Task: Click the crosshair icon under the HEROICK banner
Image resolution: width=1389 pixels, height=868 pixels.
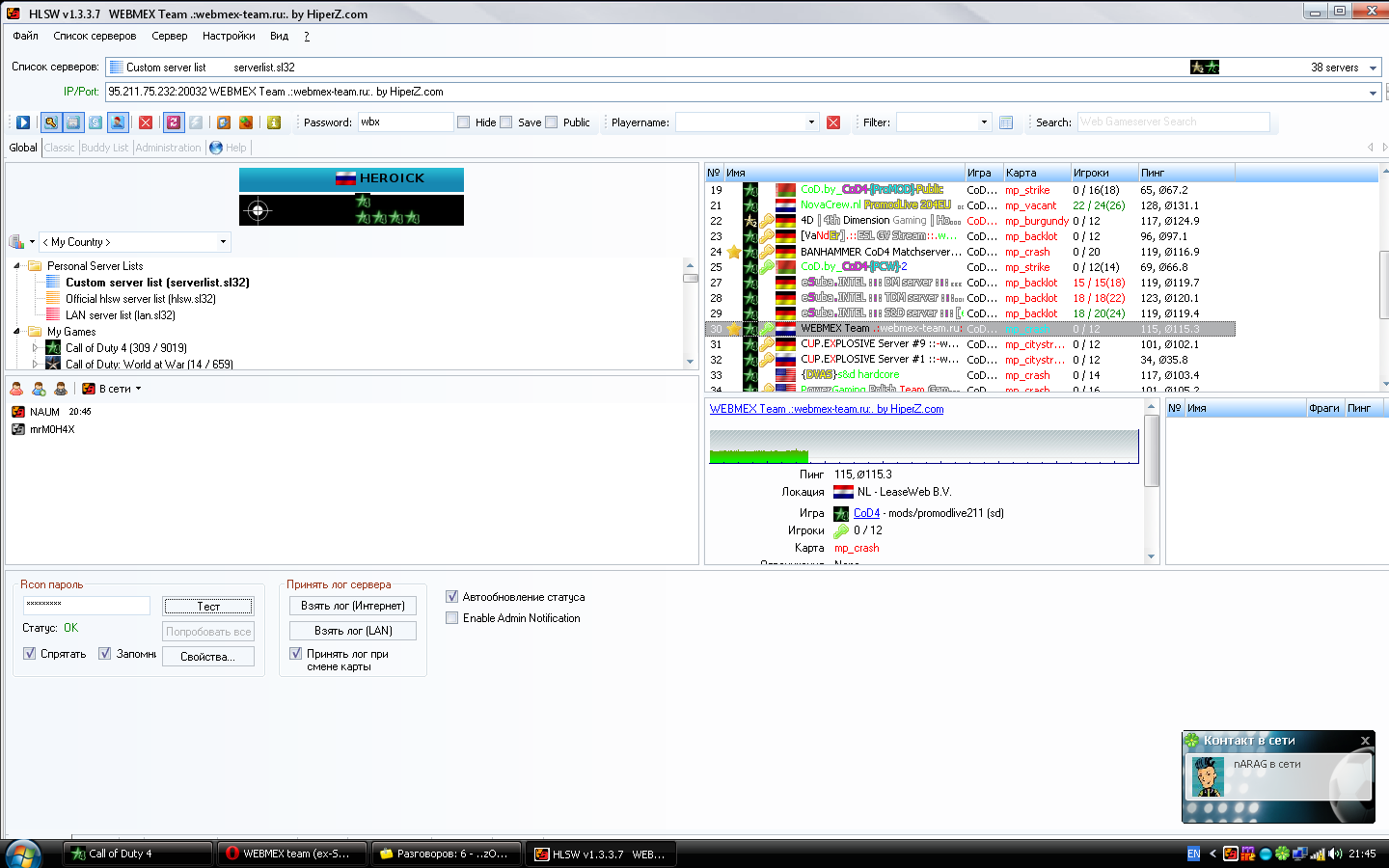Action: click(258, 210)
